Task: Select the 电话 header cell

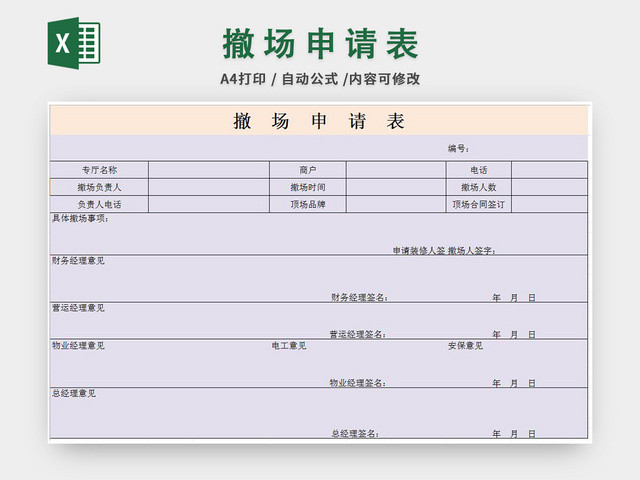Action: tap(479, 170)
